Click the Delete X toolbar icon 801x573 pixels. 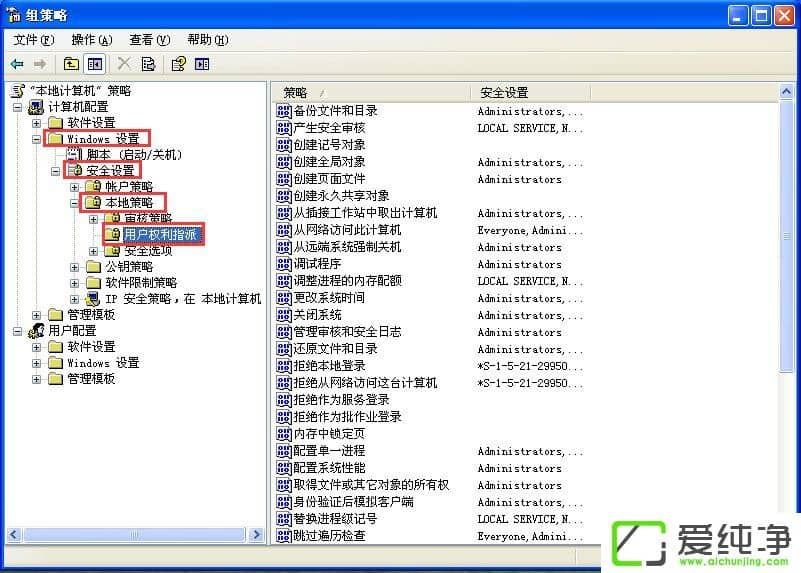coord(124,64)
